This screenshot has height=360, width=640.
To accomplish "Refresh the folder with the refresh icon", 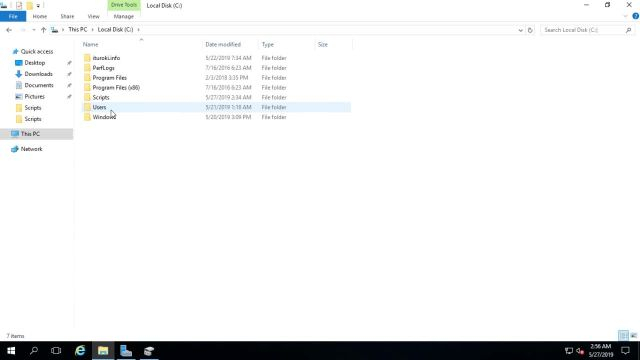I will 530,30.
